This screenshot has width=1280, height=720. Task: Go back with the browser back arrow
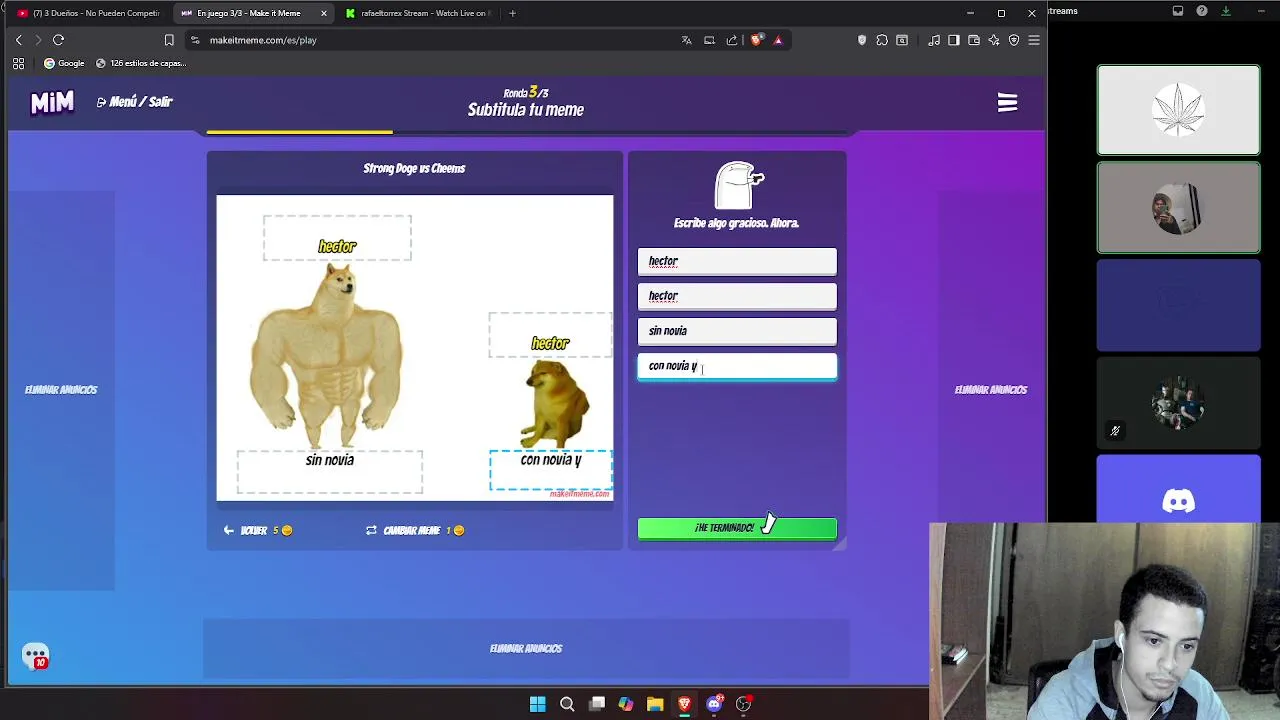[18, 40]
